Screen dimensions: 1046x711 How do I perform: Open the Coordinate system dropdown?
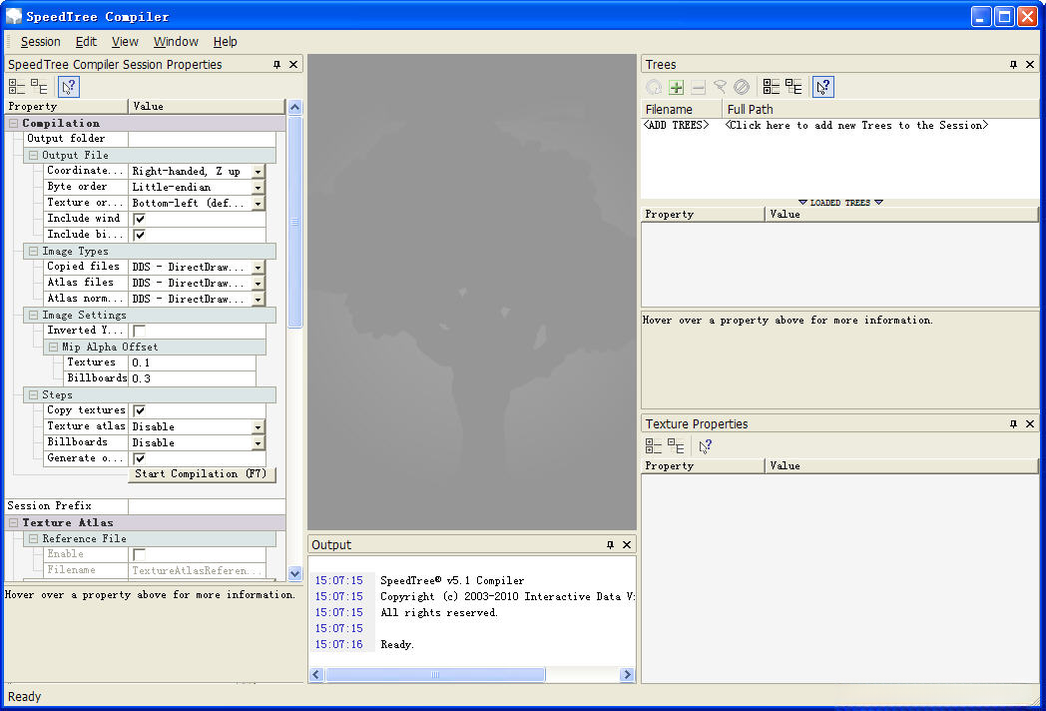[257, 171]
